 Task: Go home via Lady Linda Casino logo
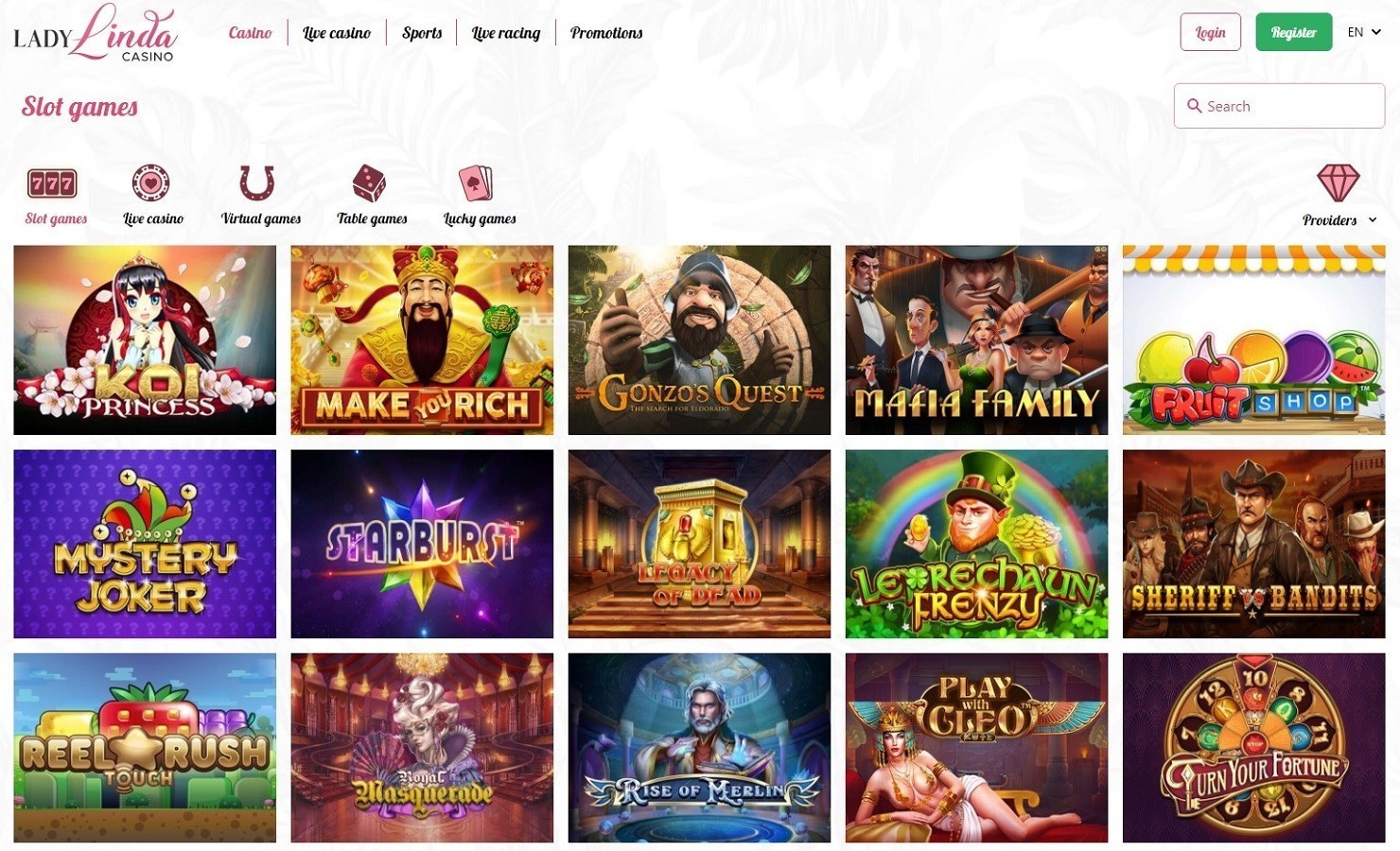point(95,33)
